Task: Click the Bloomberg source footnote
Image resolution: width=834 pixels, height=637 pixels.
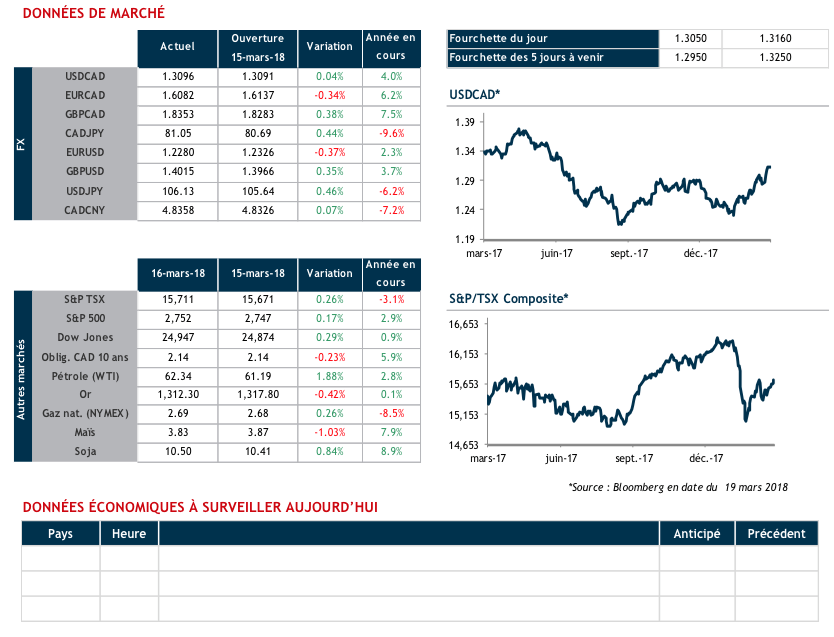Action: (x=678, y=487)
